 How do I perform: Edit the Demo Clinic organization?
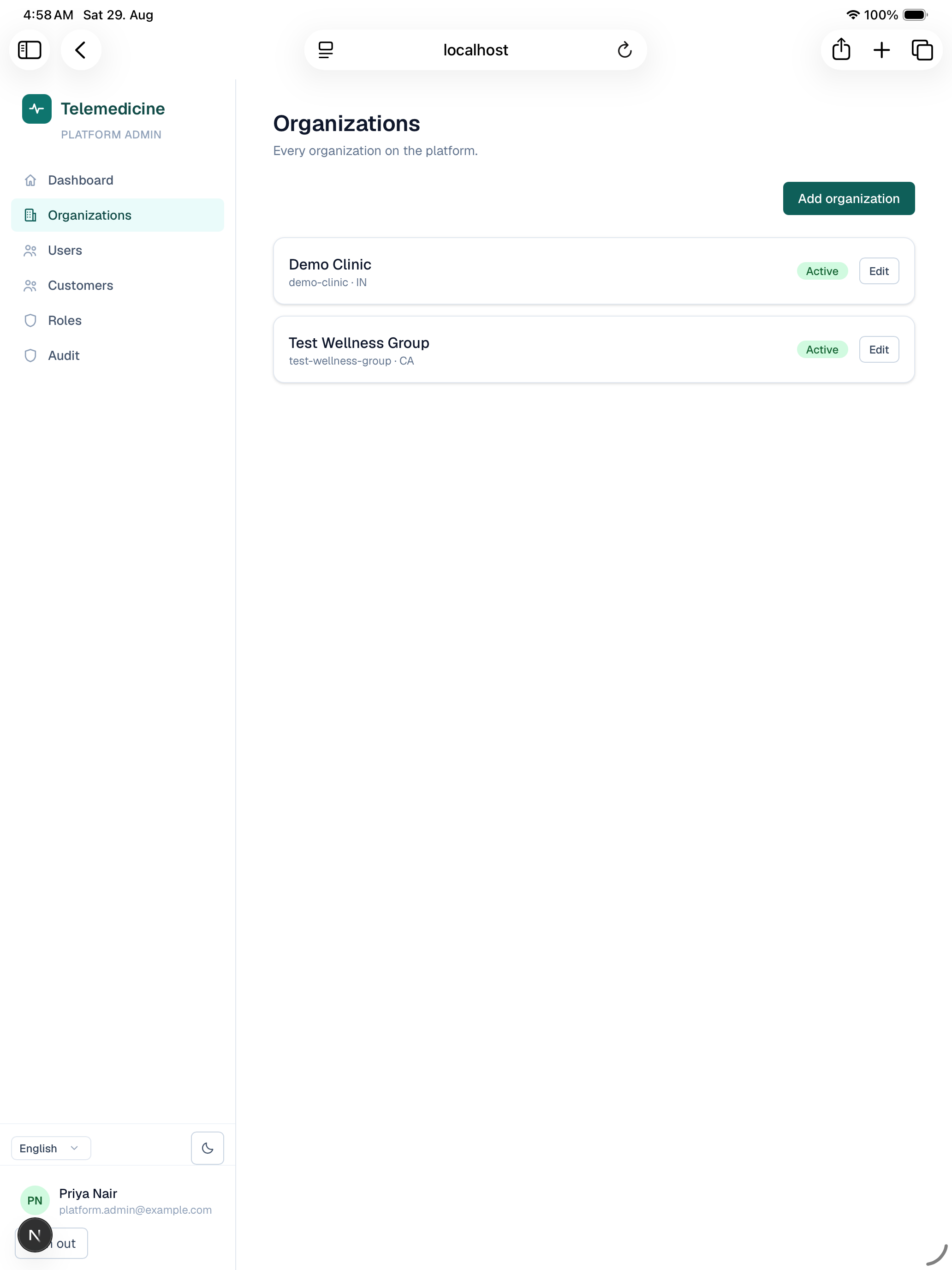pyautogui.click(x=879, y=271)
